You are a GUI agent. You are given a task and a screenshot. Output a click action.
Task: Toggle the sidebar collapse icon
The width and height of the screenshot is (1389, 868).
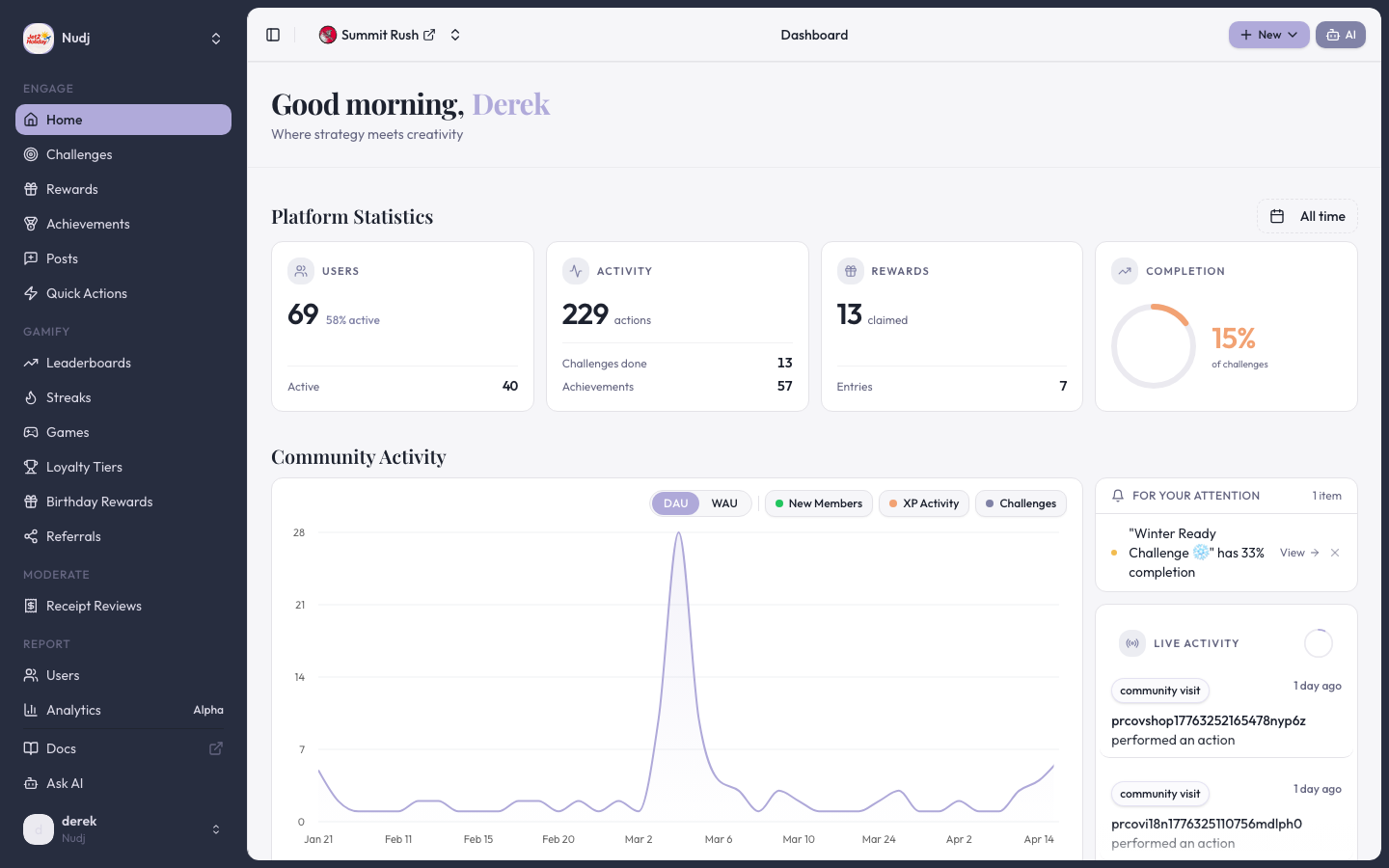pos(273,35)
